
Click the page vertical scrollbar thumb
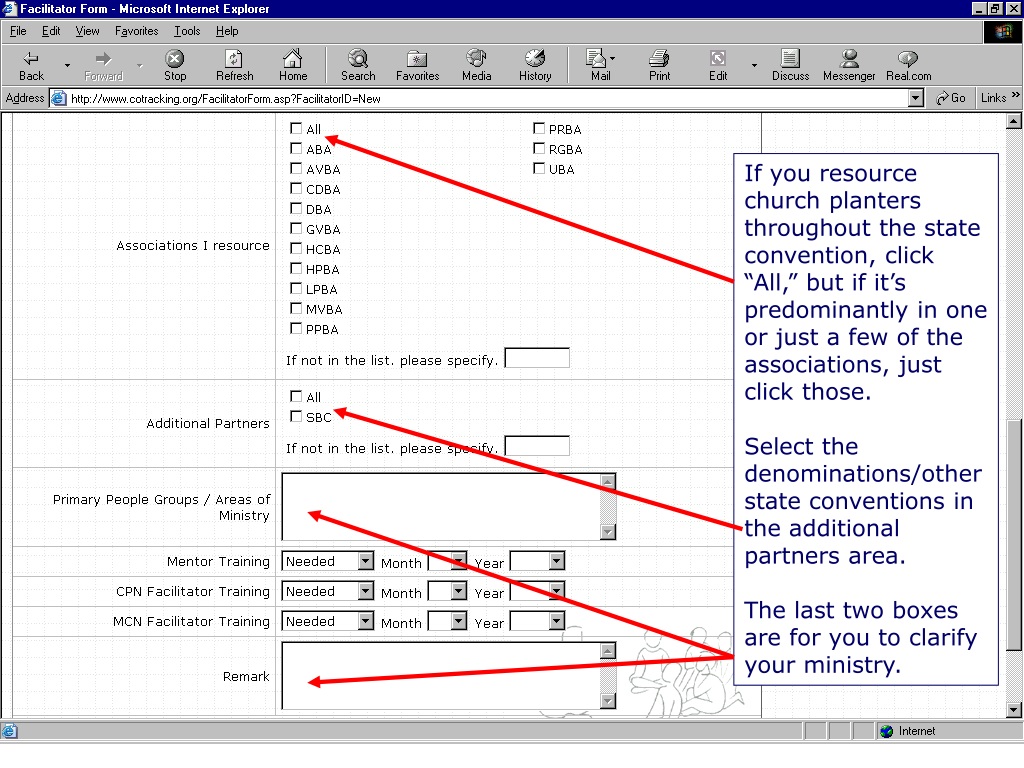1014,534
